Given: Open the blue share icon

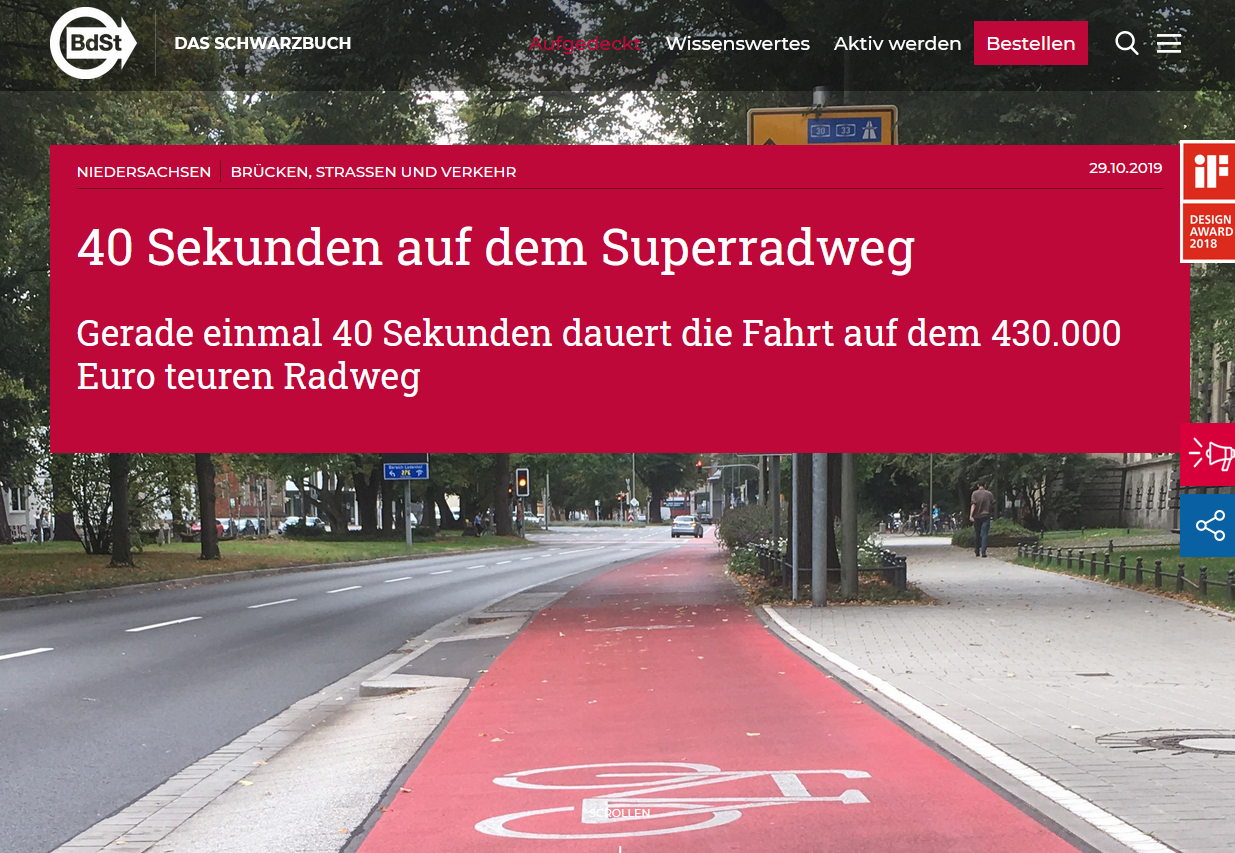Looking at the screenshot, I should point(1208,525).
